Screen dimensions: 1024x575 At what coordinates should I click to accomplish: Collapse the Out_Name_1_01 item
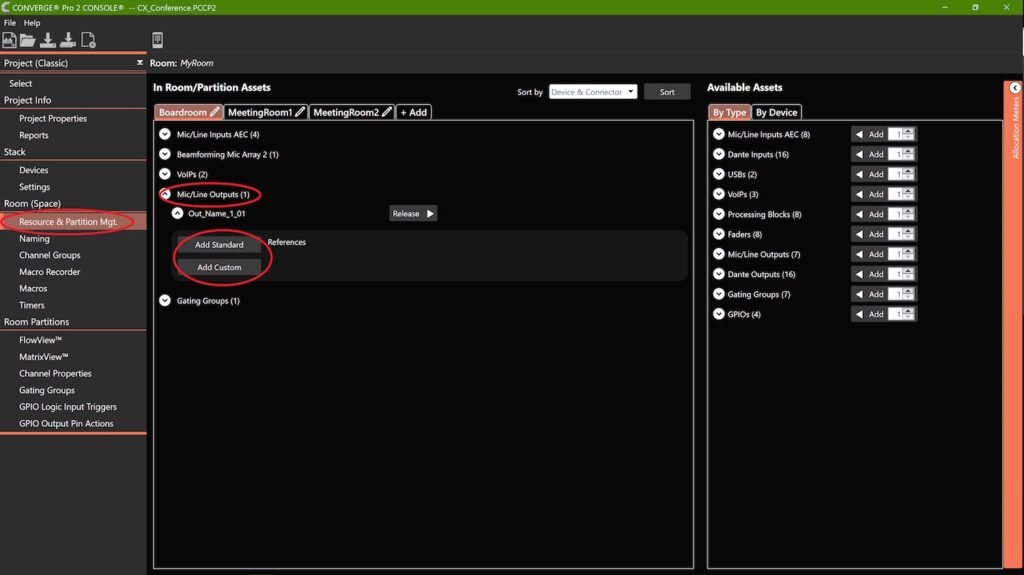click(x=177, y=213)
